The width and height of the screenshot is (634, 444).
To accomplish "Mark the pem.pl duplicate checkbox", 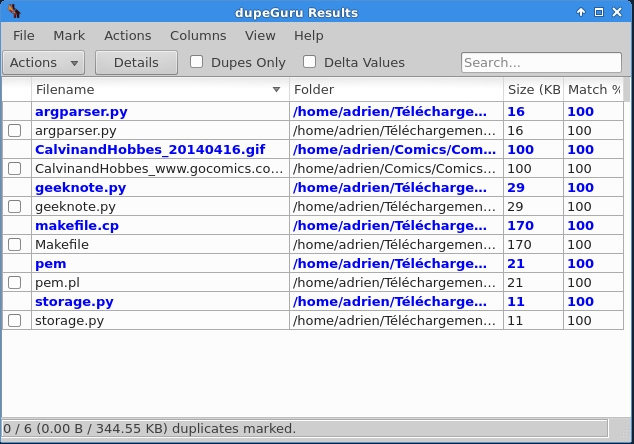I will tap(15, 282).
